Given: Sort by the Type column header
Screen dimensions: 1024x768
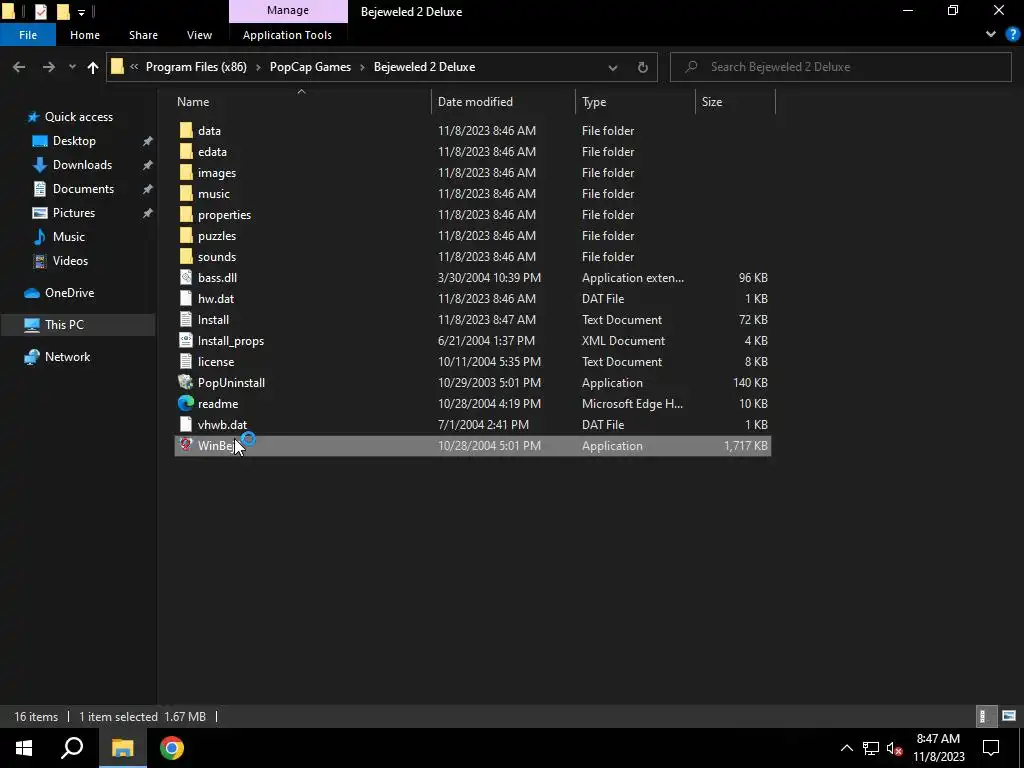Looking at the screenshot, I should click(x=635, y=102).
